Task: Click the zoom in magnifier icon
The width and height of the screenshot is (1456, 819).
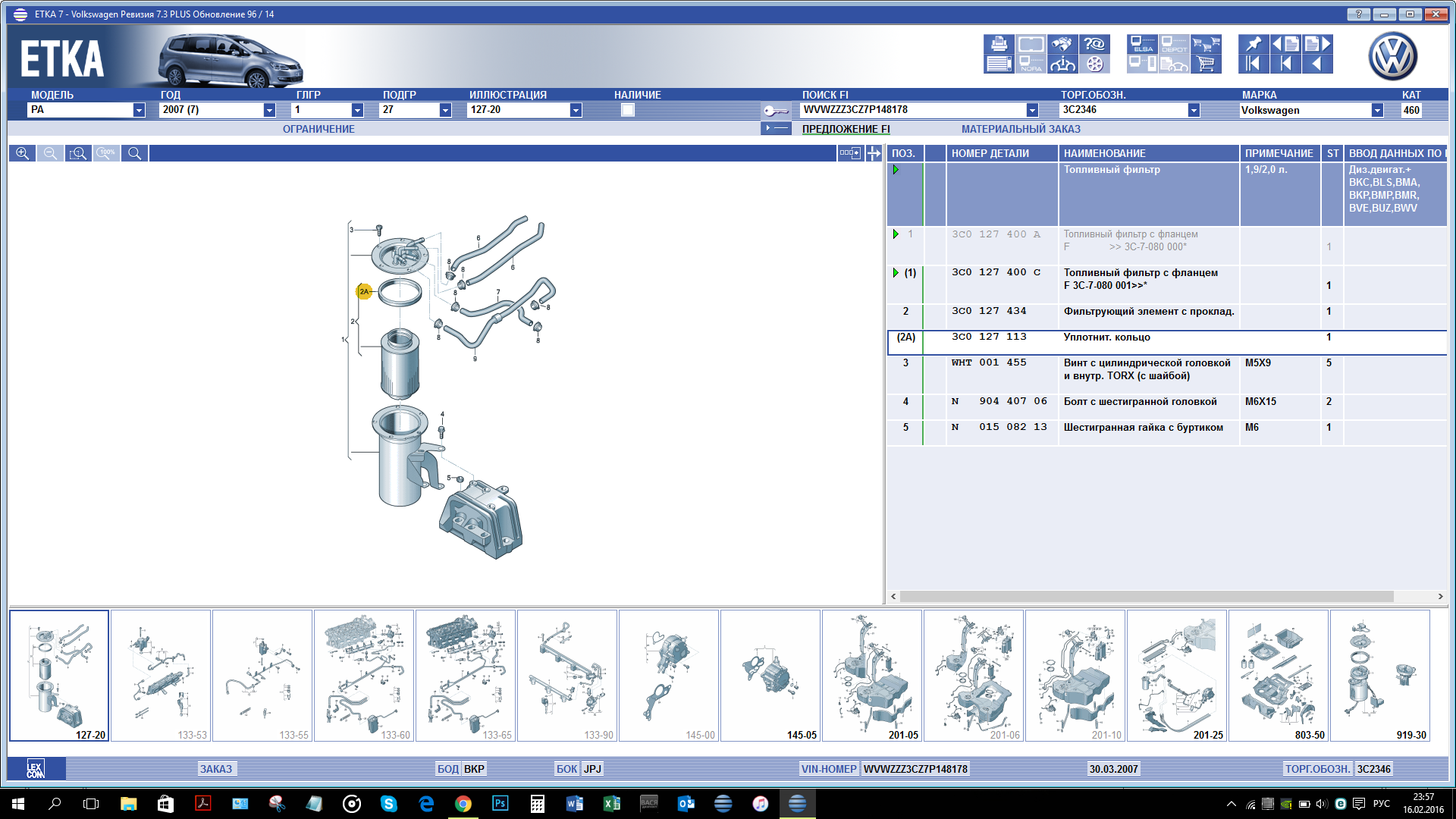Action: click(x=22, y=153)
